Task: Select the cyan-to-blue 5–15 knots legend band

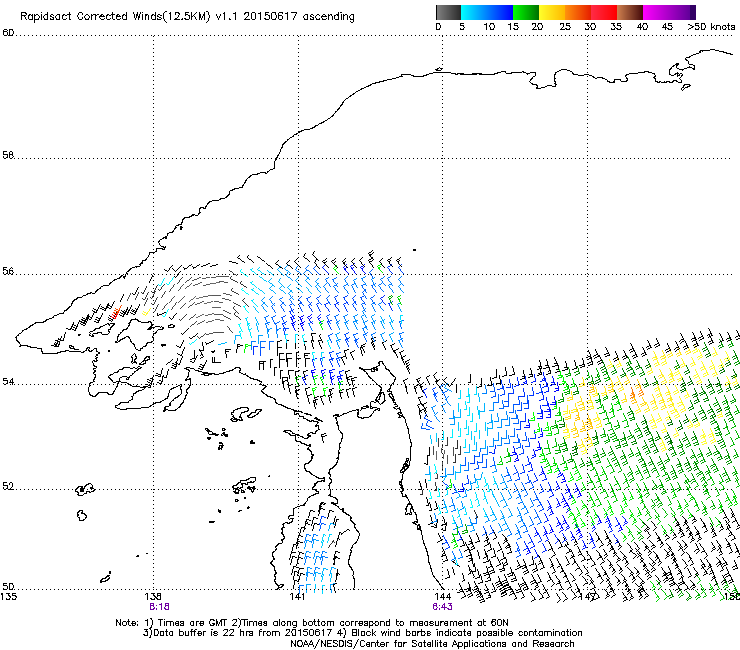Action: (x=487, y=12)
